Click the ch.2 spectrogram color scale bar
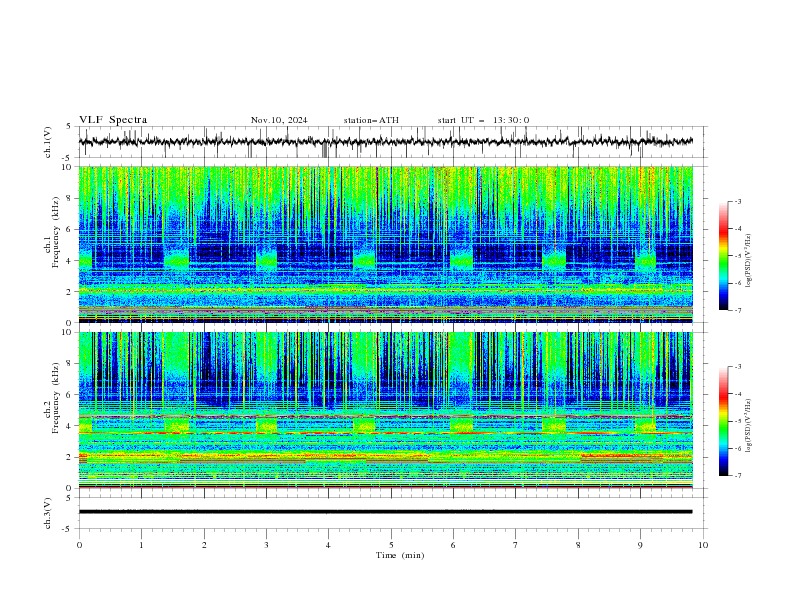 tap(723, 421)
